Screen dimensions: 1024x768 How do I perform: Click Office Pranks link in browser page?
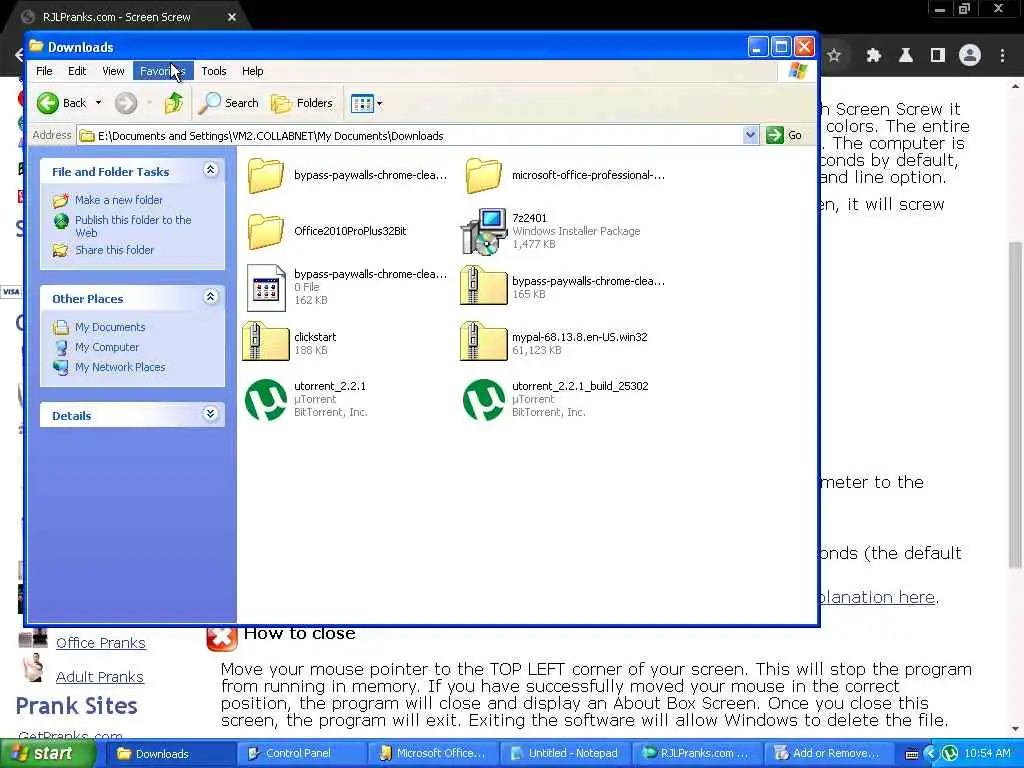101,643
